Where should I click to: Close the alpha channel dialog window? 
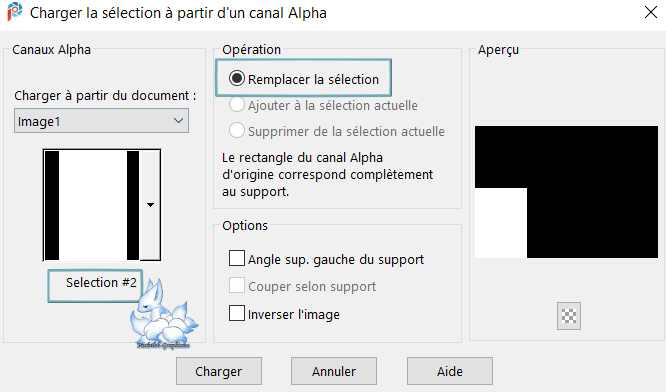point(651,12)
